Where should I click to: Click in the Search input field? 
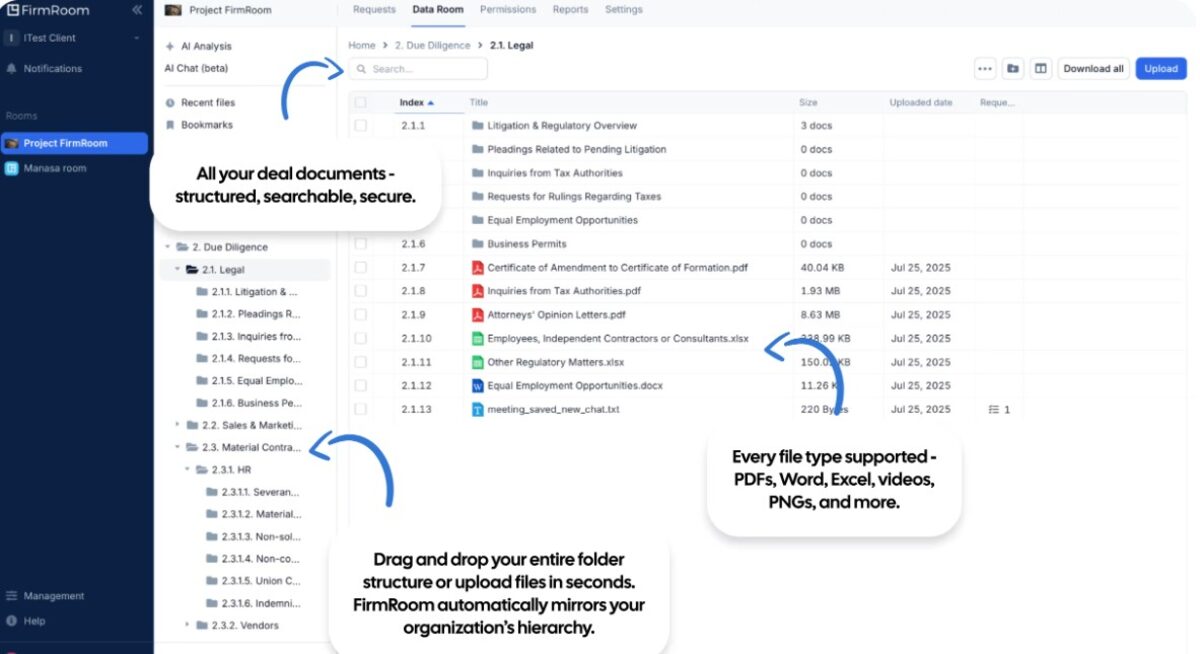[x=418, y=69]
